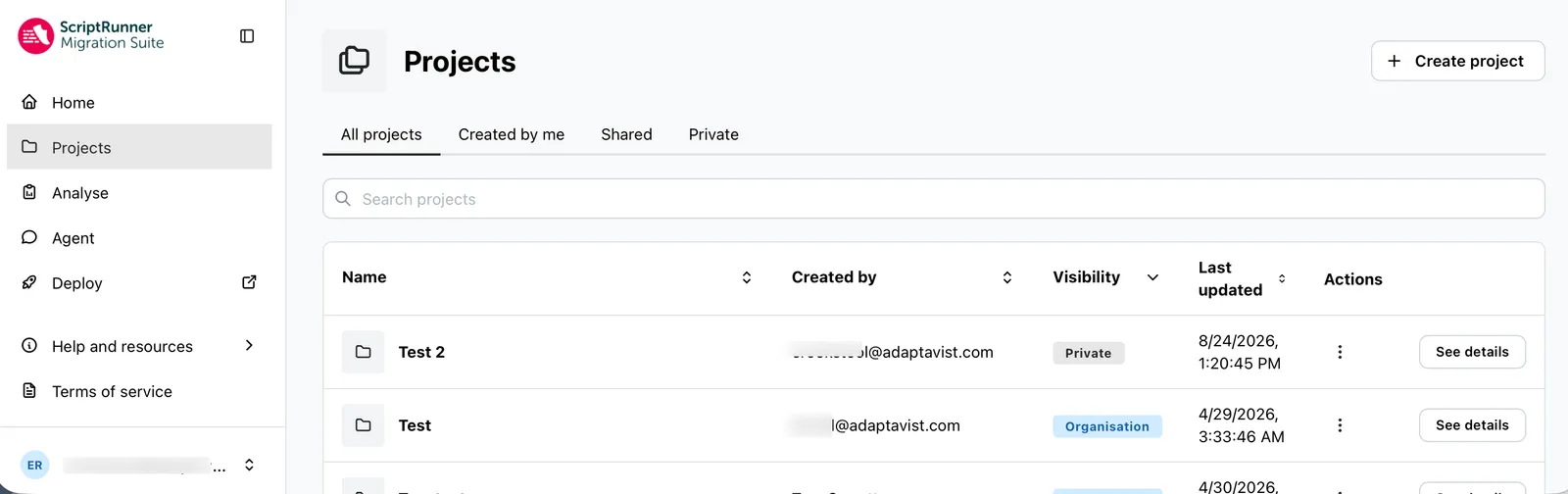Switch to All projects tab
Screen dimensions: 1568x494
[381, 134]
